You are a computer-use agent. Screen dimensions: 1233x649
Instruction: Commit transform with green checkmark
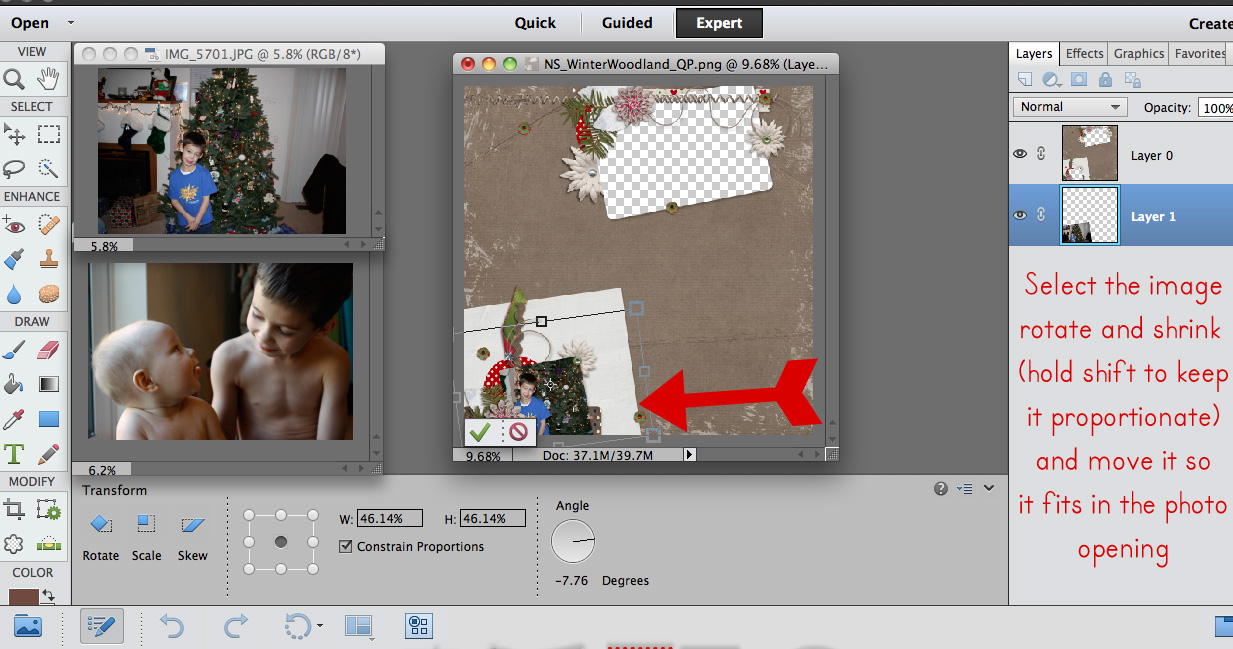[480, 432]
